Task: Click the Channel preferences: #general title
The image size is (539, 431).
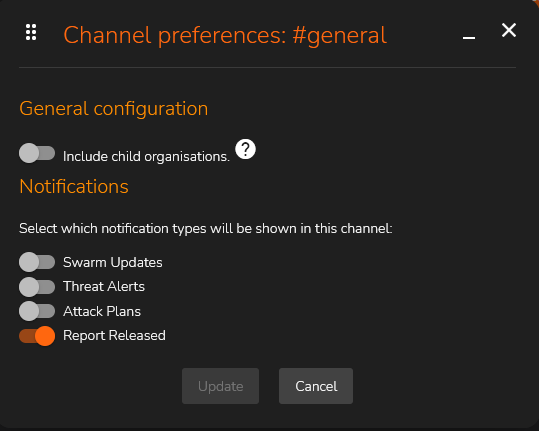Action: point(225,35)
